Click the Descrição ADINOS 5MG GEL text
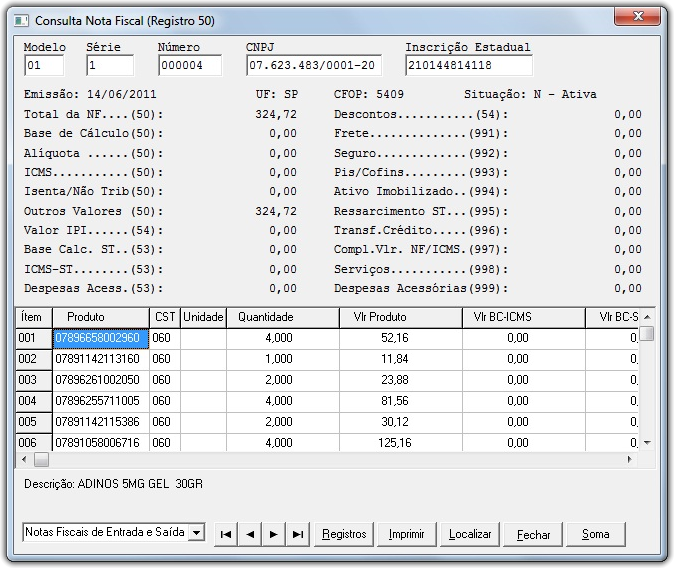This screenshot has height=568, width=674. 113,484
